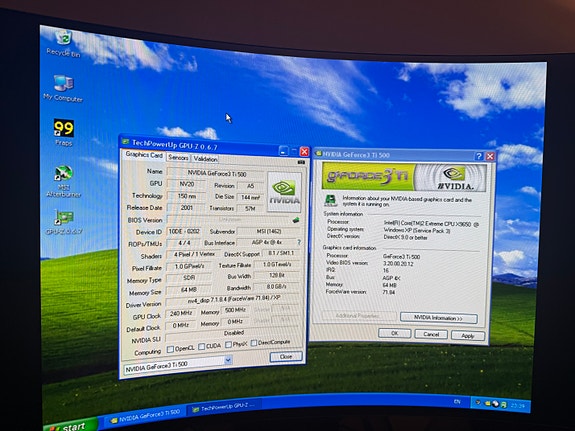Click OK in GeForce3 Ti 500 dialog
Screen dimensions: 575x431
tap(394, 333)
